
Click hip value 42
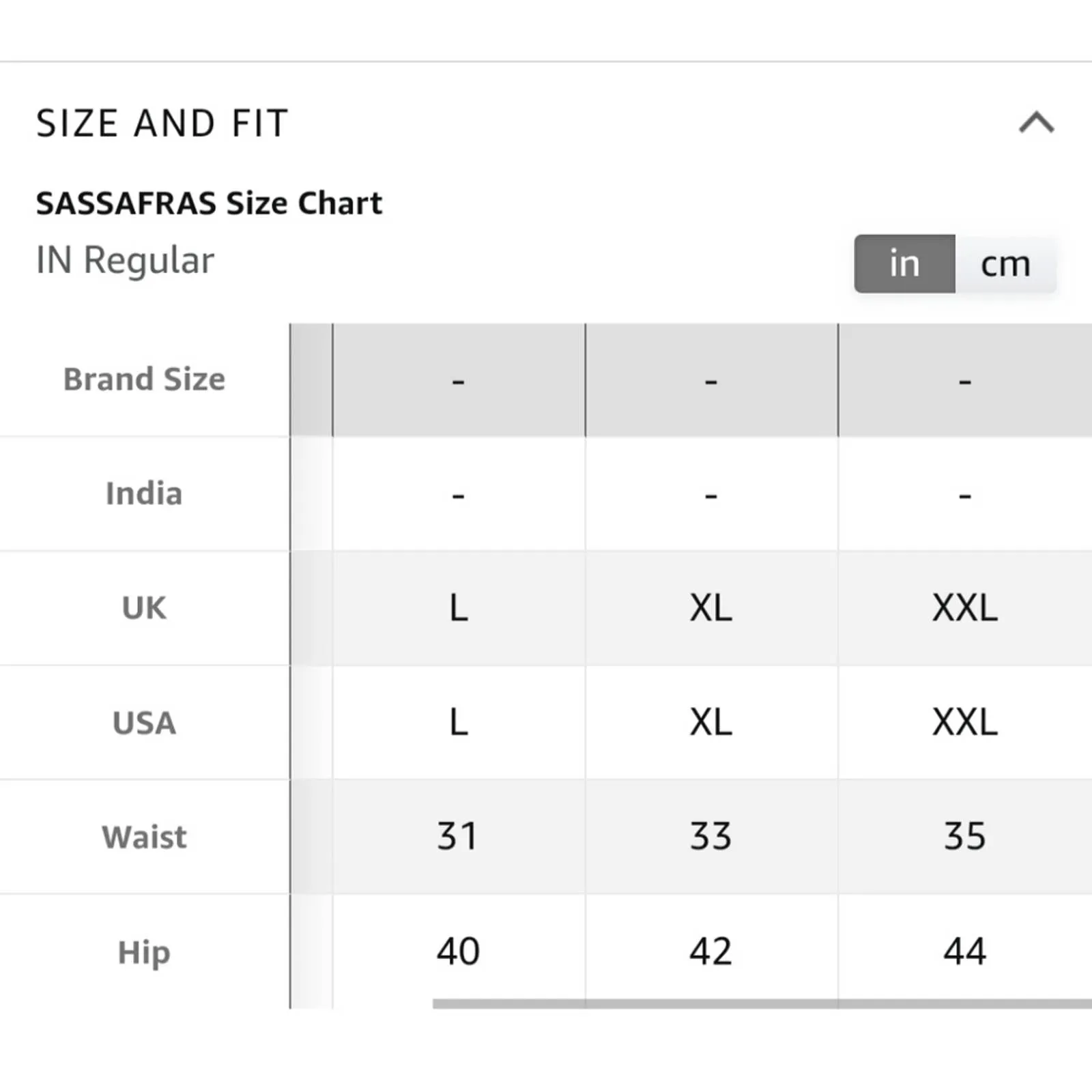point(711,951)
